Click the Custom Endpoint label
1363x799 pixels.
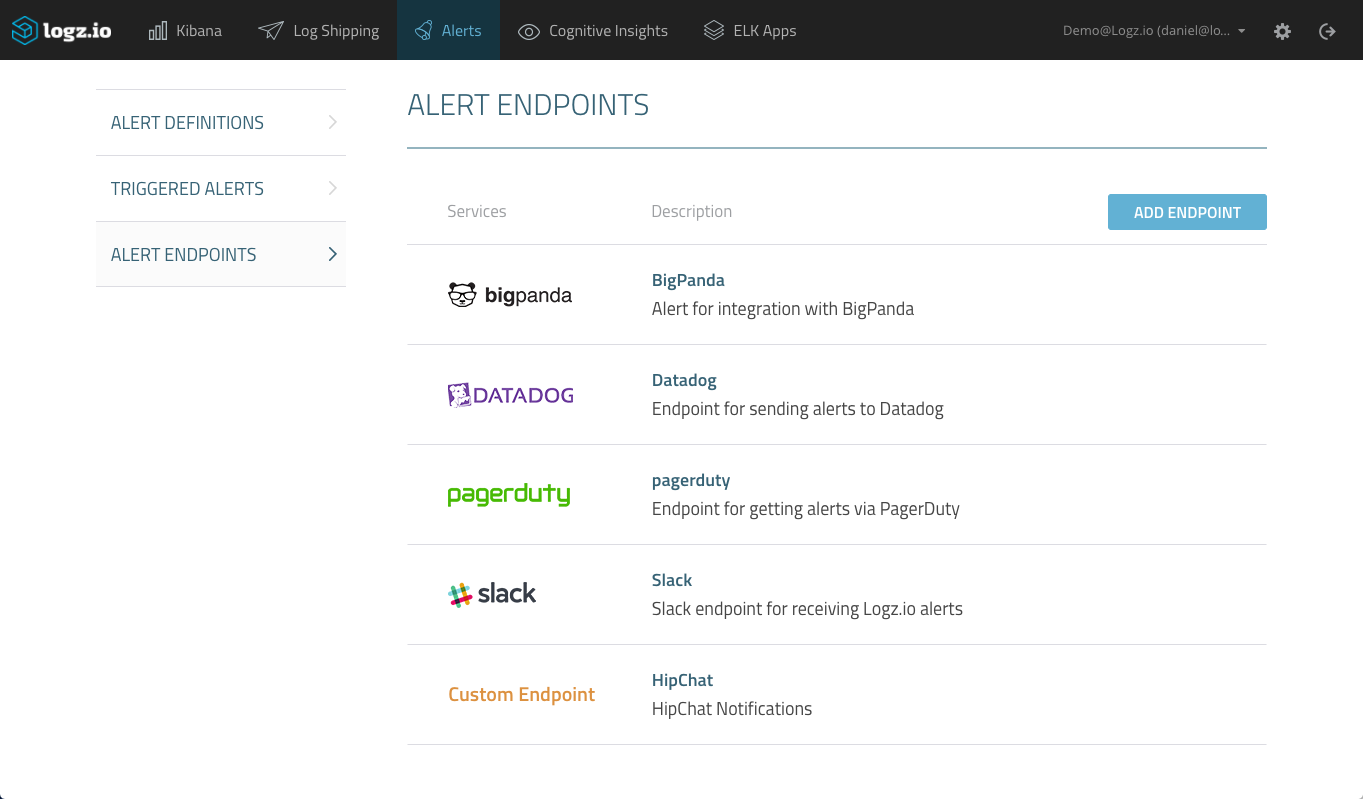click(521, 694)
